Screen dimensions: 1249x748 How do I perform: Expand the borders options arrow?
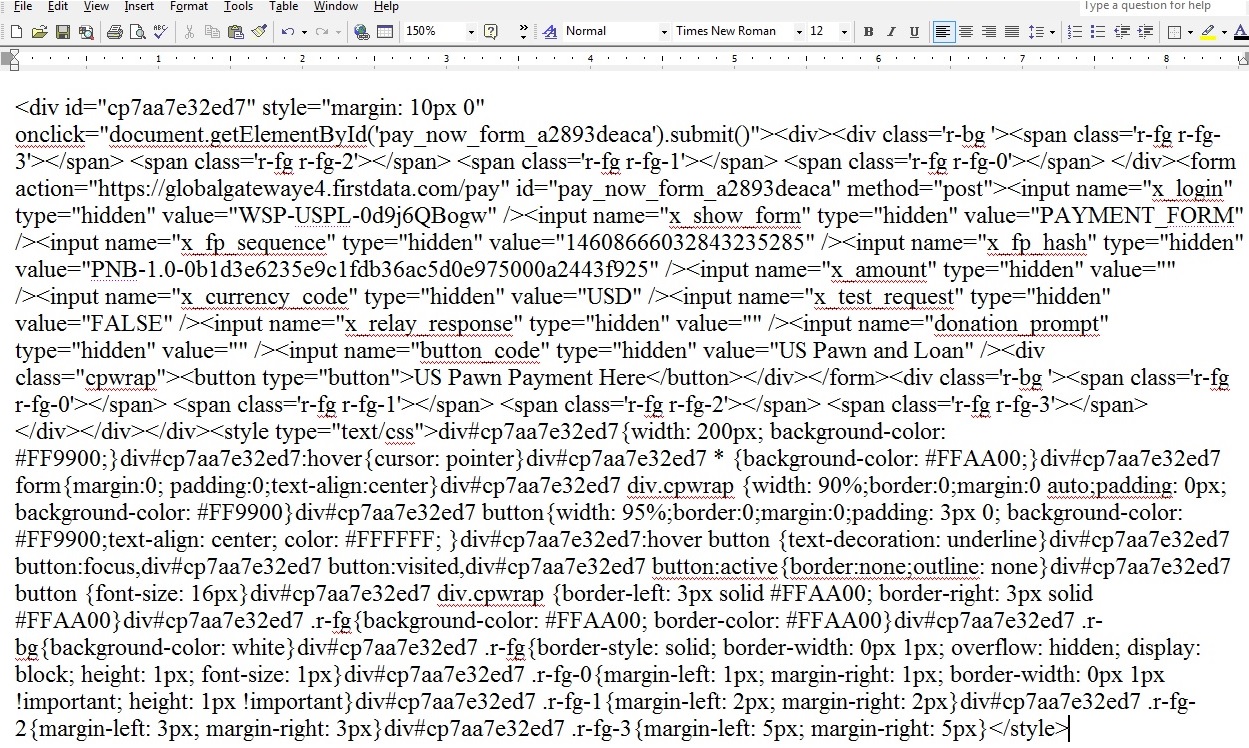coord(1190,32)
